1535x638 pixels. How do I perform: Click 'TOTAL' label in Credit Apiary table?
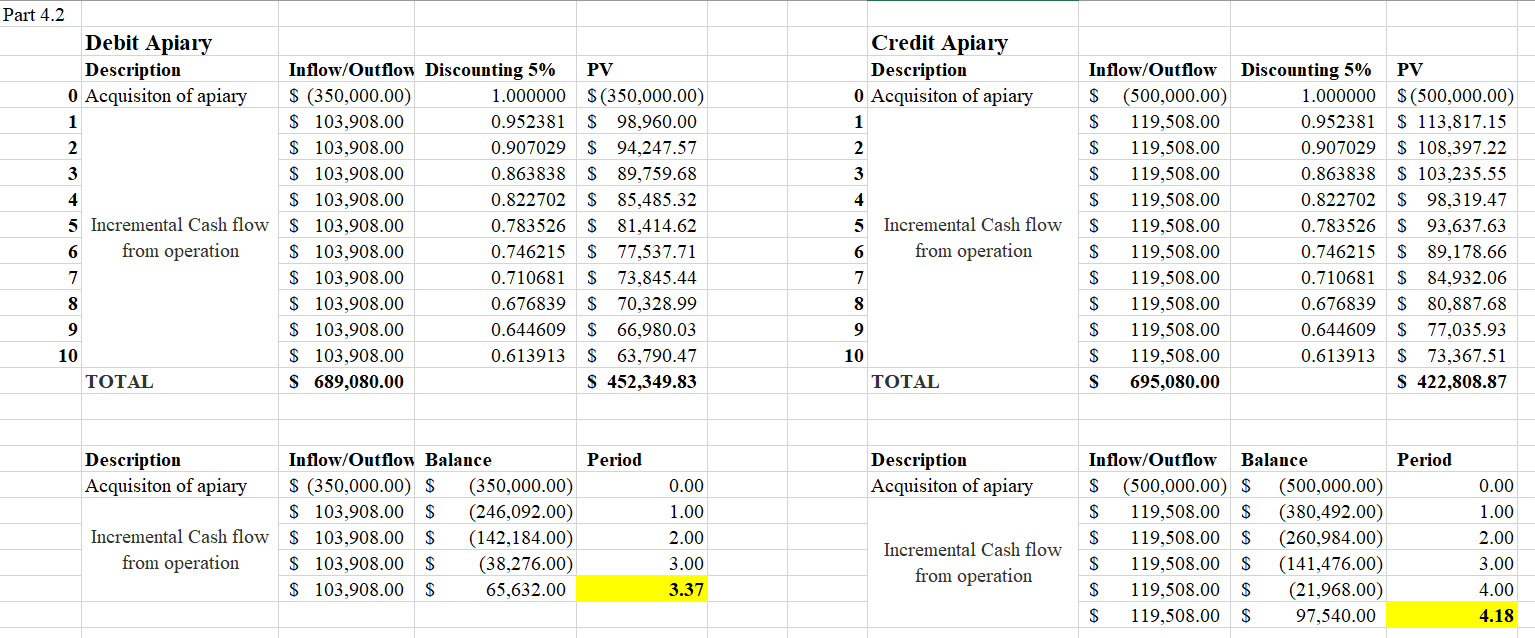click(973, 381)
